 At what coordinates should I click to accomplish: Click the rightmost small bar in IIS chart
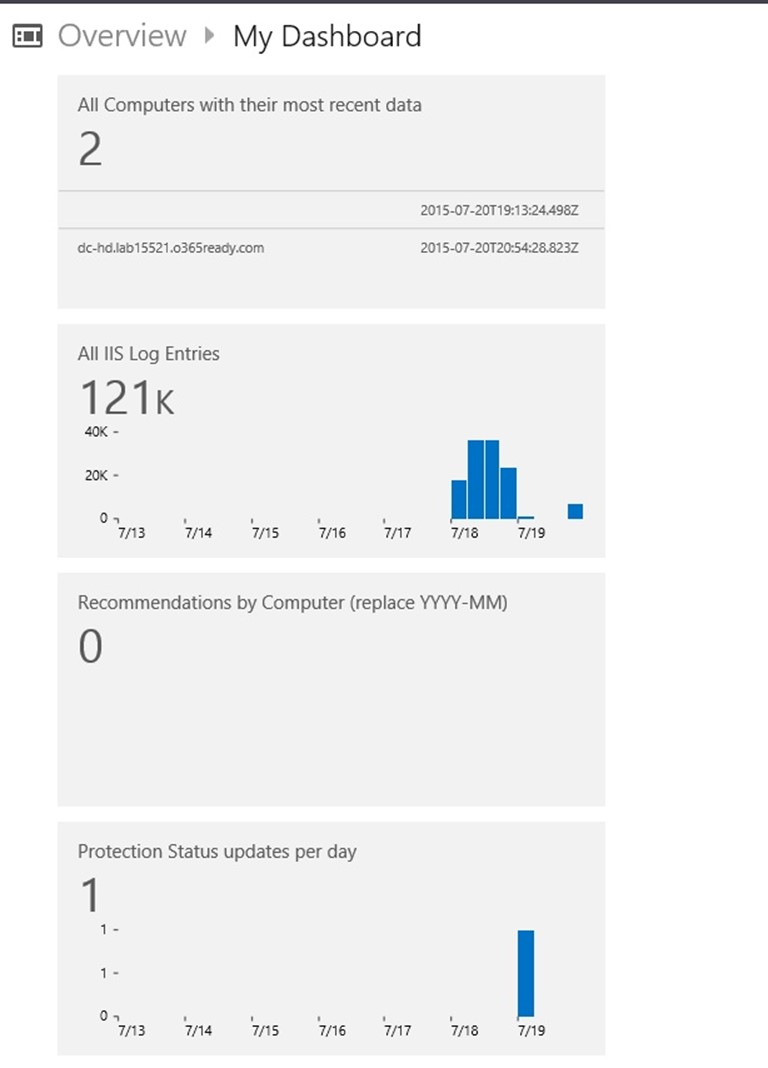(575, 511)
